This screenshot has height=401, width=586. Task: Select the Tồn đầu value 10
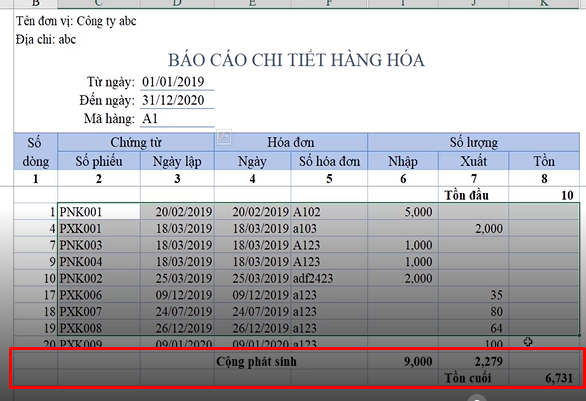pos(544,195)
